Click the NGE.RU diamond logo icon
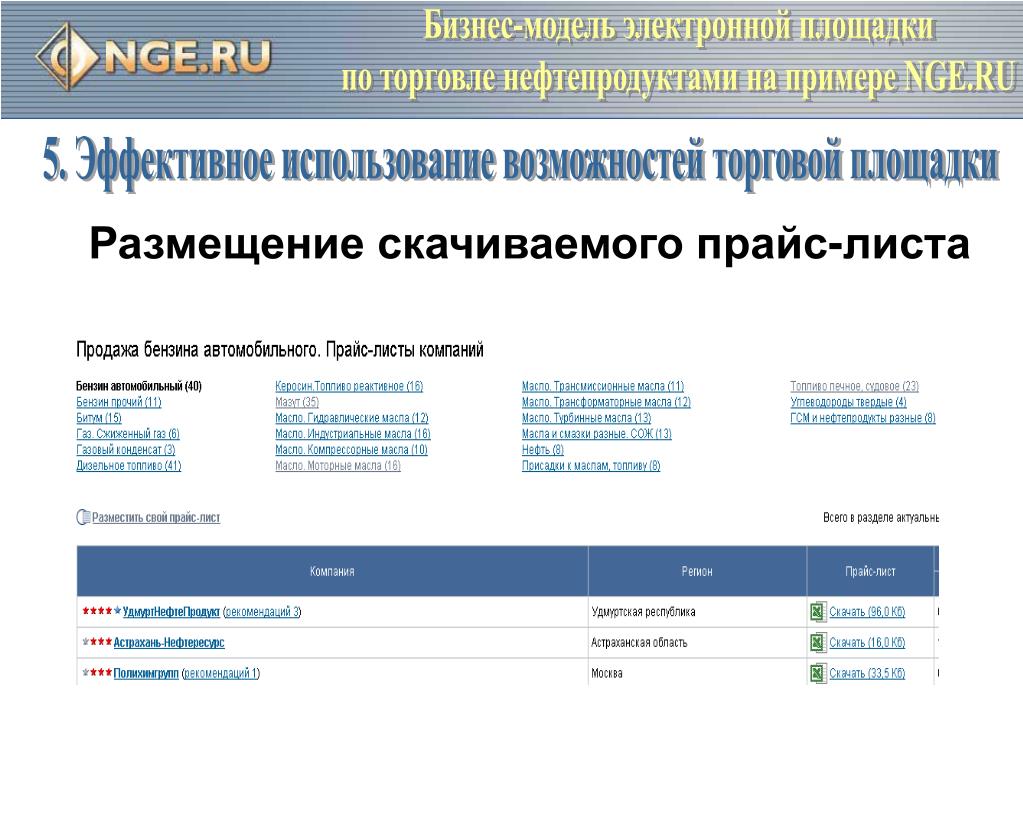1023x815 pixels. (66, 56)
